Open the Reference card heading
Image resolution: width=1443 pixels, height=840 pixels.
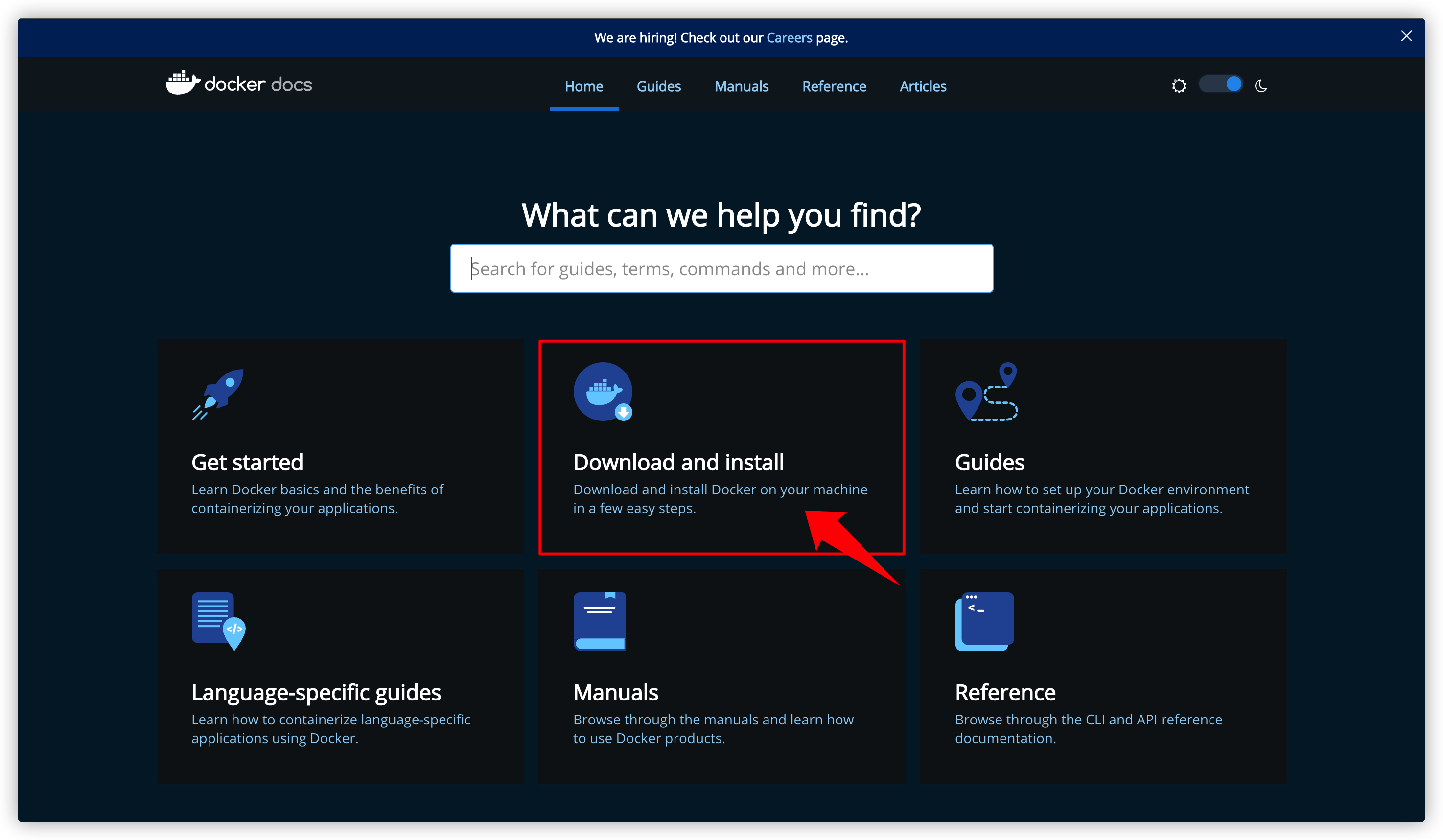click(1005, 692)
